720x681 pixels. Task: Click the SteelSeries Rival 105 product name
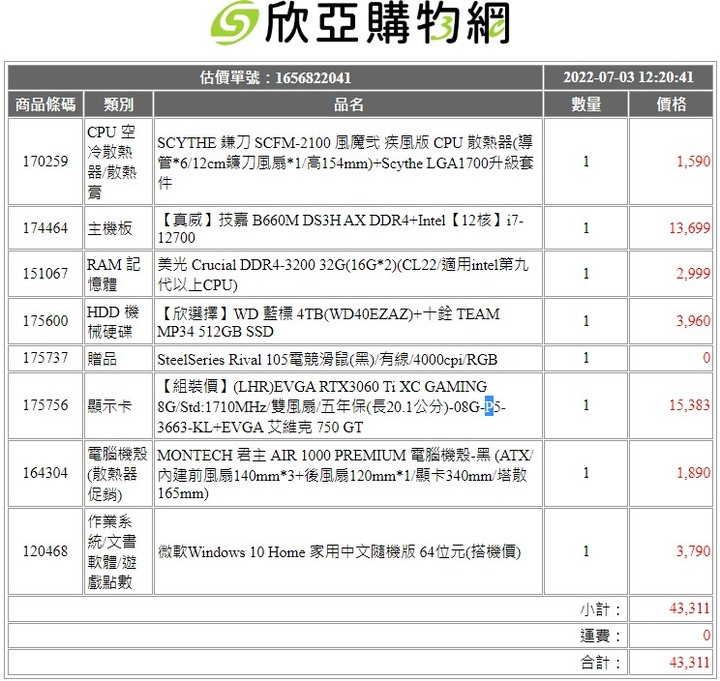[327, 359]
